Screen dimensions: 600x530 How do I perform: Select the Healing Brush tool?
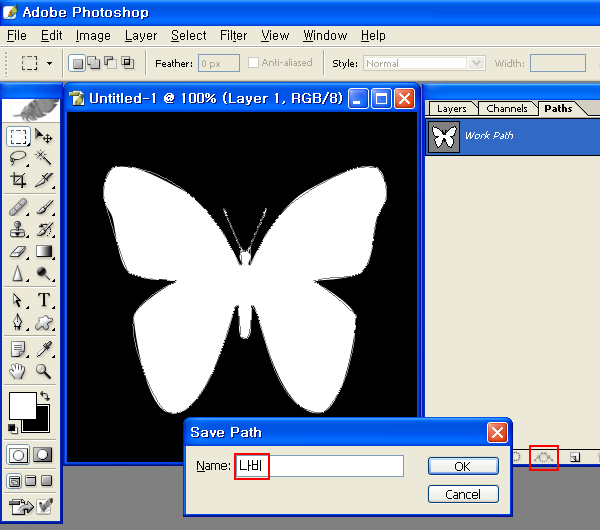[x=18, y=207]
